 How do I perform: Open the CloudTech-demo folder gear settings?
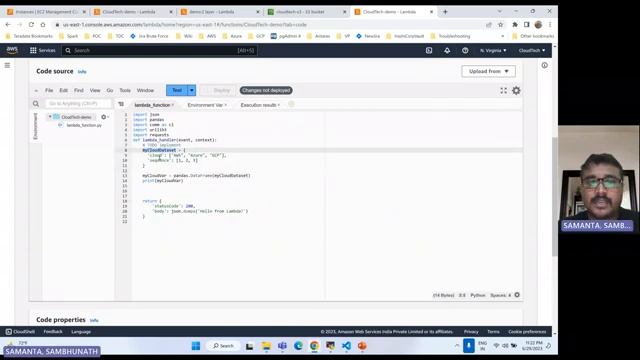tap(104, 117)
